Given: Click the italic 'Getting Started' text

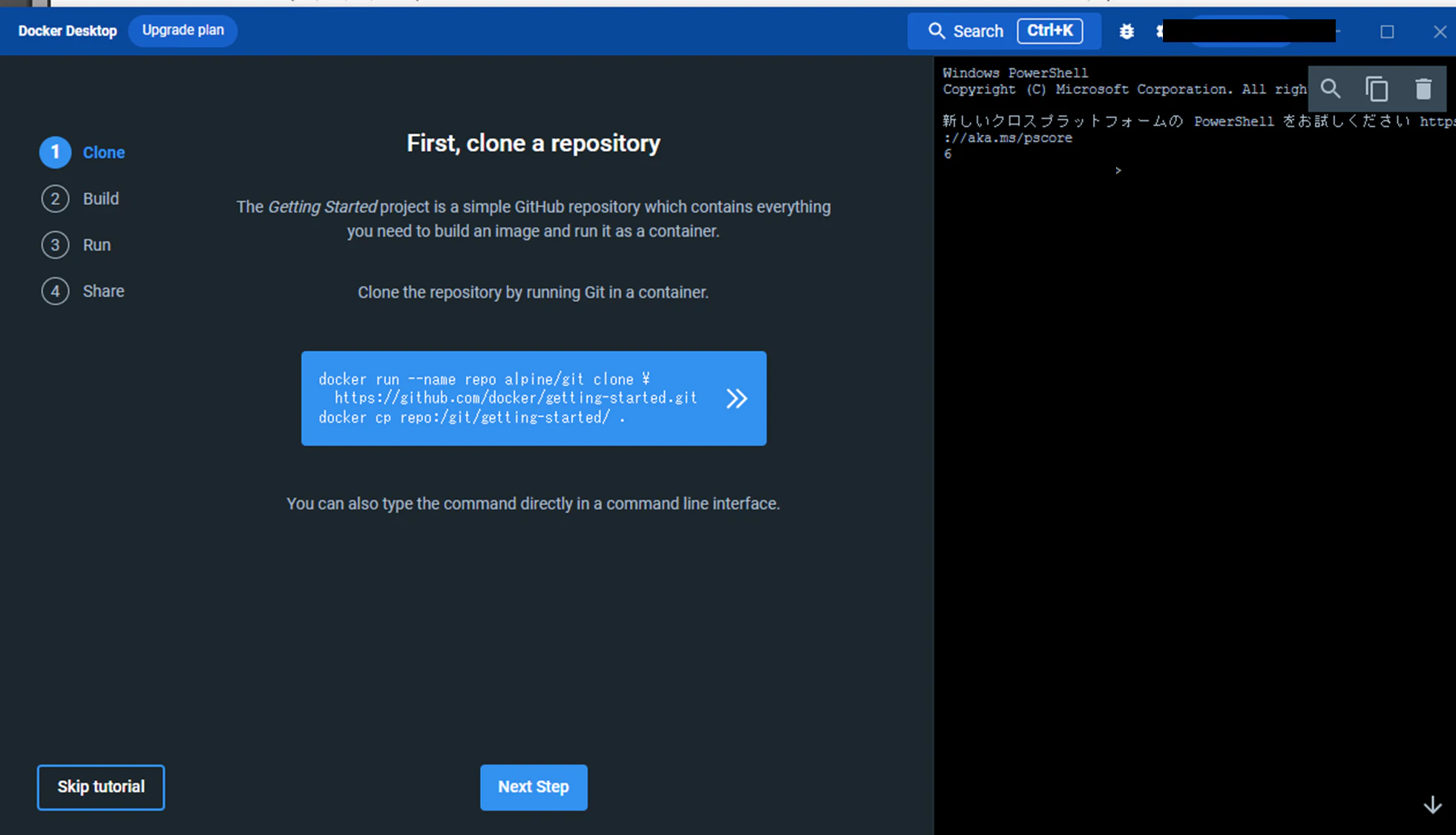Looking at the screenshot, I should (322, 207).
